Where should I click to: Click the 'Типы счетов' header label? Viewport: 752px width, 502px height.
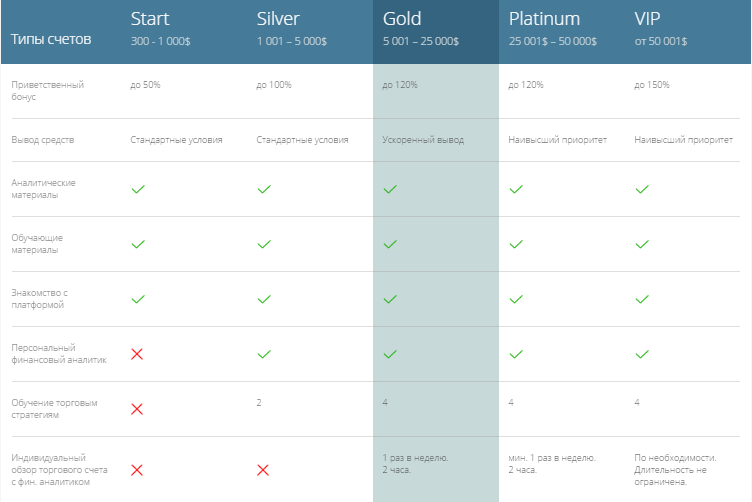[x=51, y=39]
